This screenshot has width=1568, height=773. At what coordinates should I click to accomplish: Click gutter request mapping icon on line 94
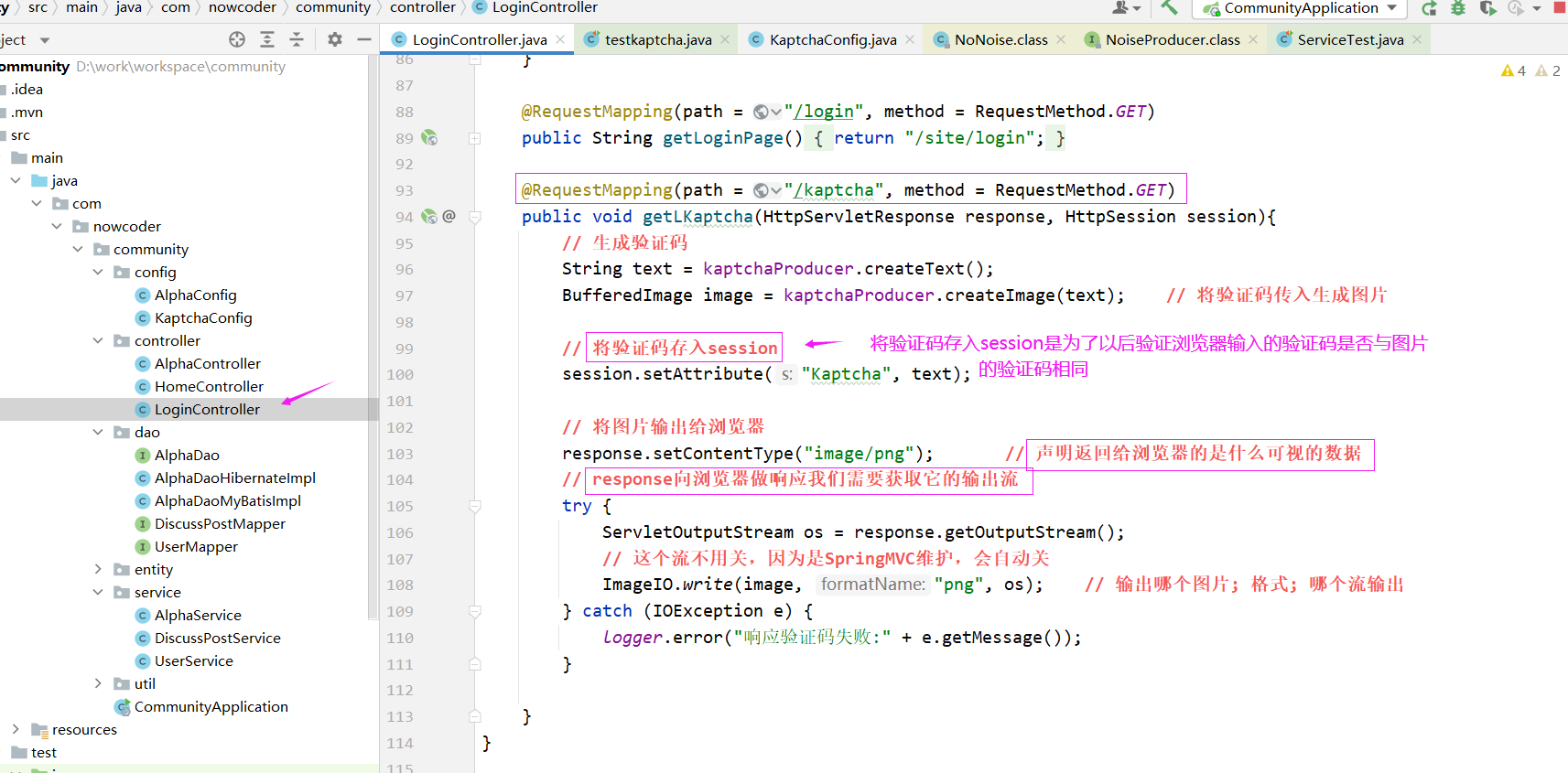(429, 217)
